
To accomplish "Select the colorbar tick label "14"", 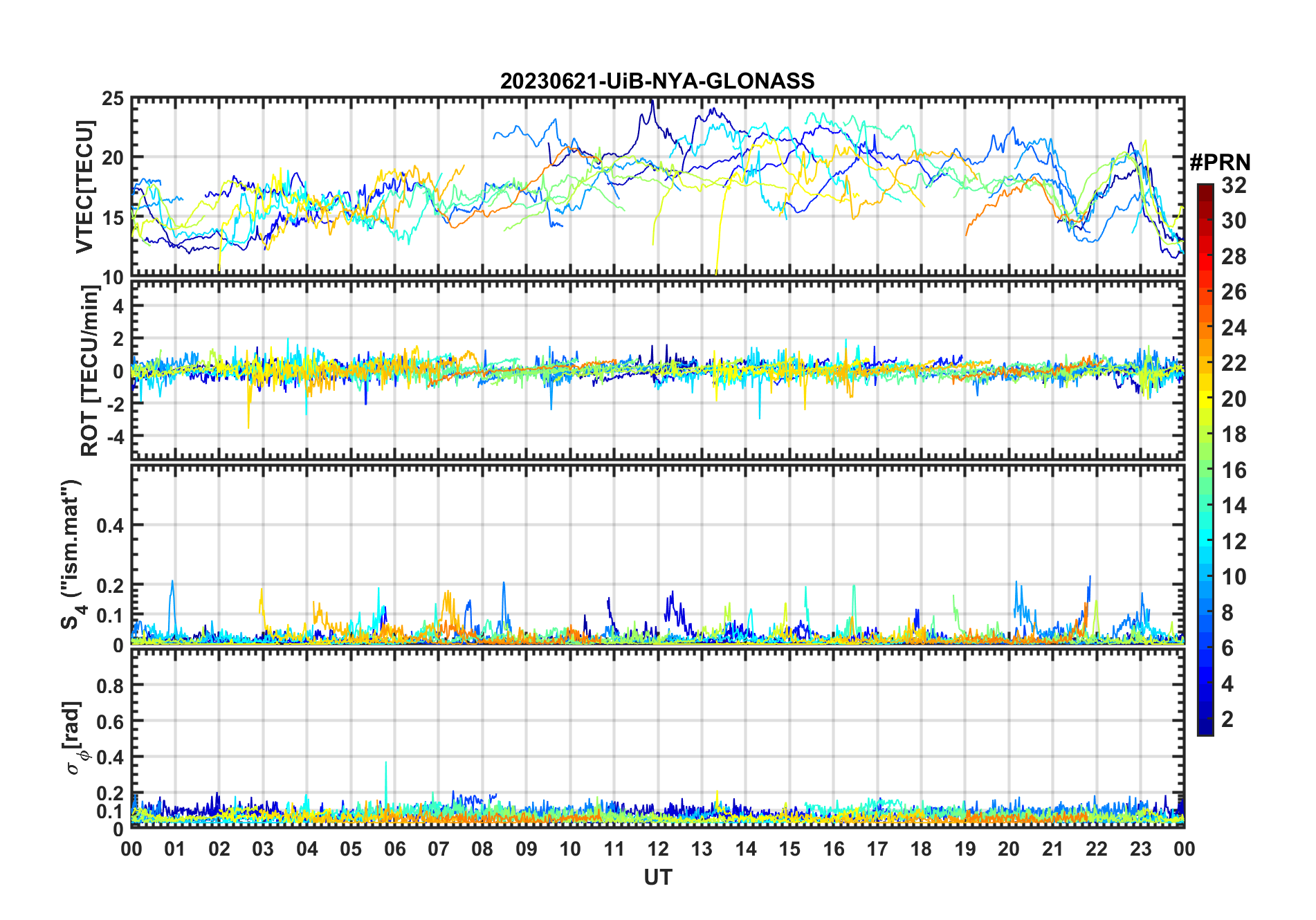I will (x=1234, y=506).
